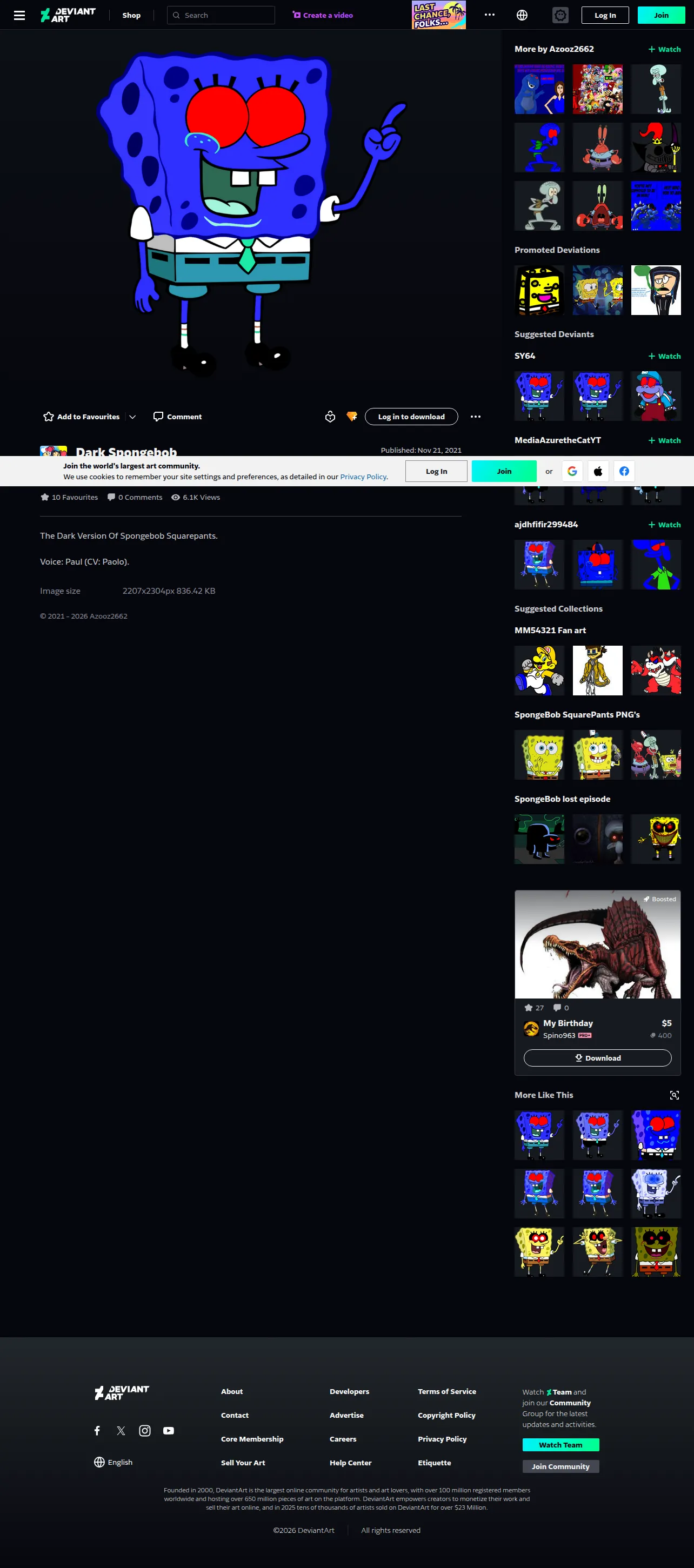
Task: Open SpongeBob SquarePants PNG's collection
Action: 577,715
